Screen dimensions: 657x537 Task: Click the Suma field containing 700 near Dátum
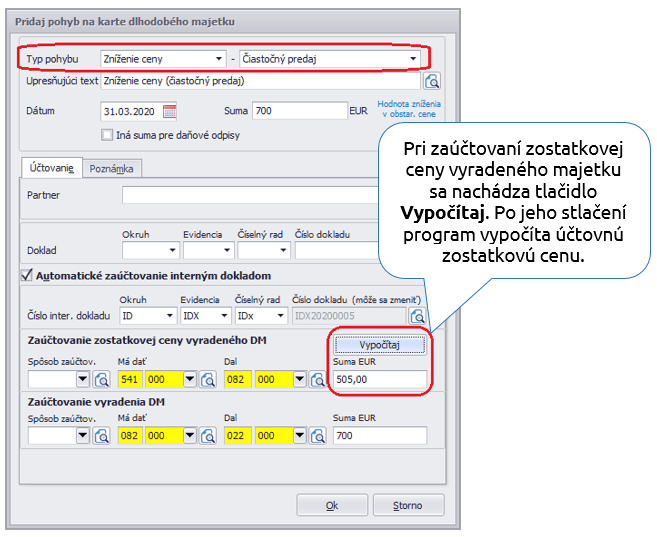(x=299, y=111)
